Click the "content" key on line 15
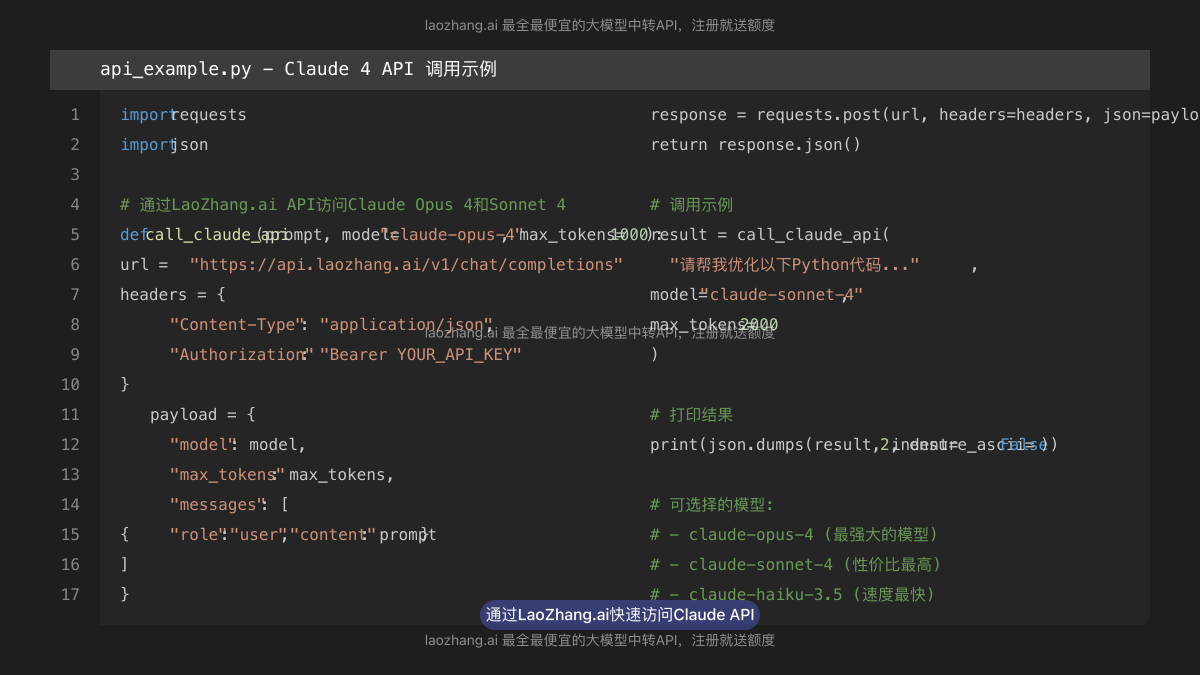 pyautogui.click(x=332, y=535)
